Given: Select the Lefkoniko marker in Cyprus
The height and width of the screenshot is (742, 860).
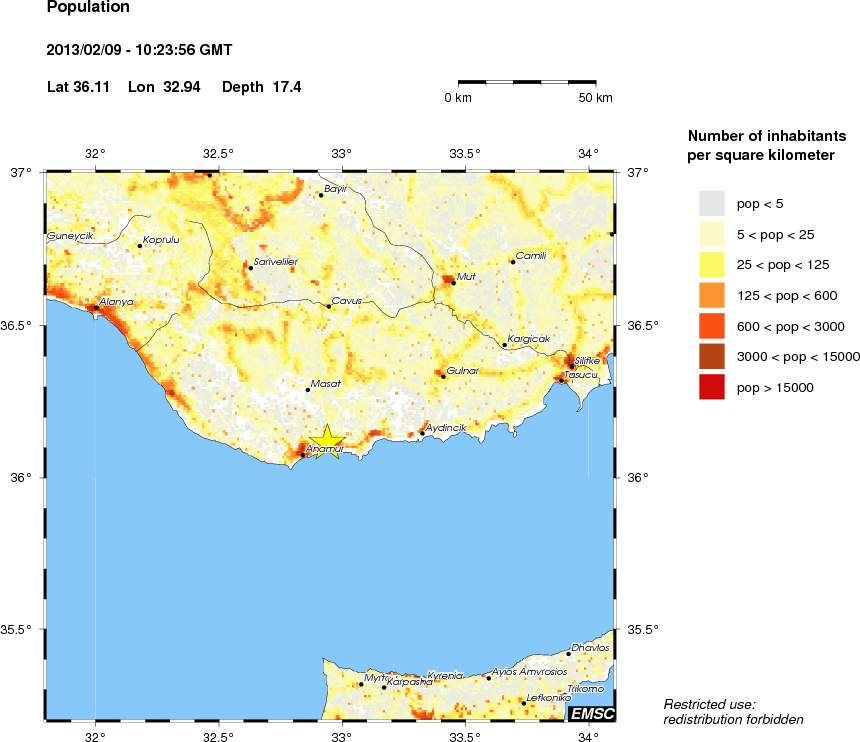Looking at the screenshot, I should click(523, 703).
